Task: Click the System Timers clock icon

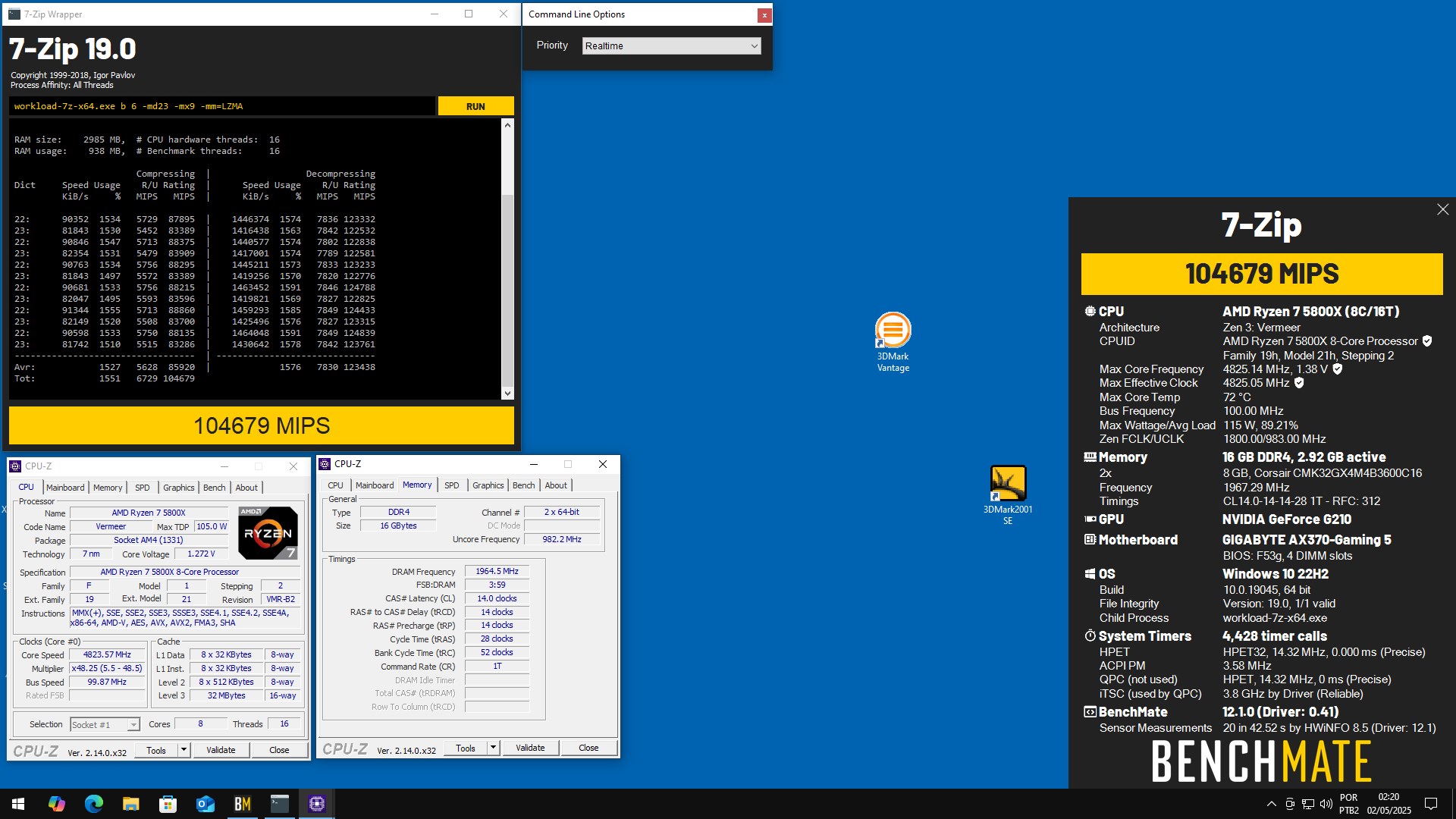Action: [x=1090, y=635]
